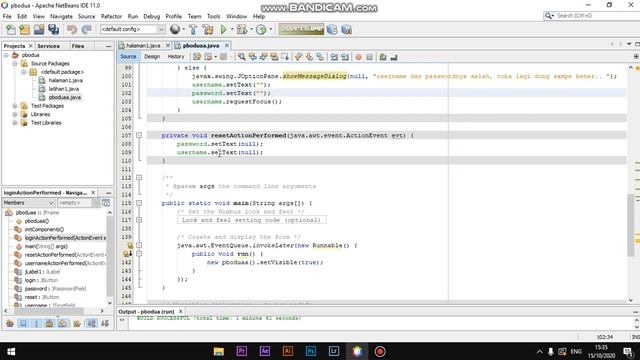Expand the Look and feel code fold

tap(139, 220)
